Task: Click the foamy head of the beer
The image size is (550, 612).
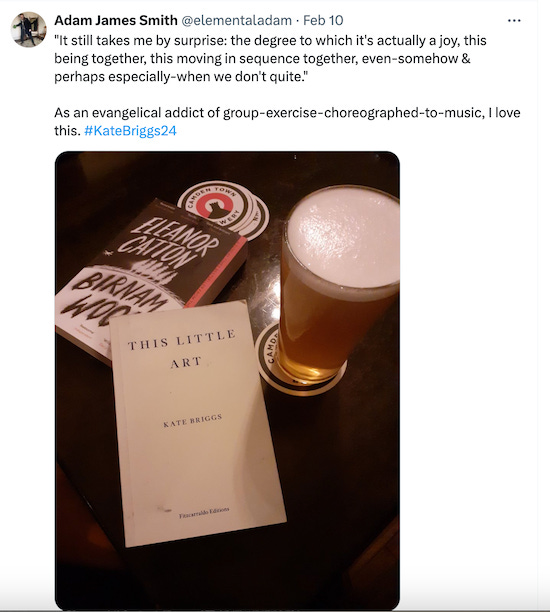Action: coord(342,239)
